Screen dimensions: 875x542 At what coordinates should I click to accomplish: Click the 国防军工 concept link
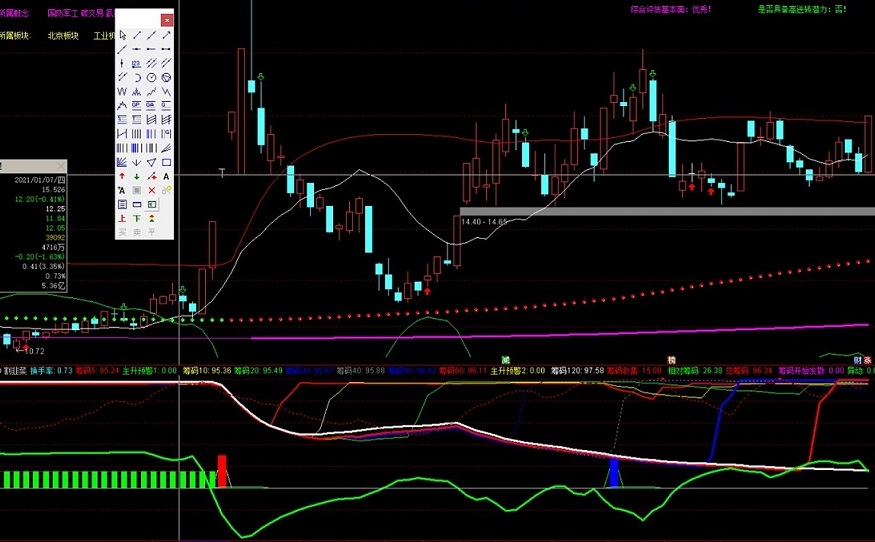62,13
